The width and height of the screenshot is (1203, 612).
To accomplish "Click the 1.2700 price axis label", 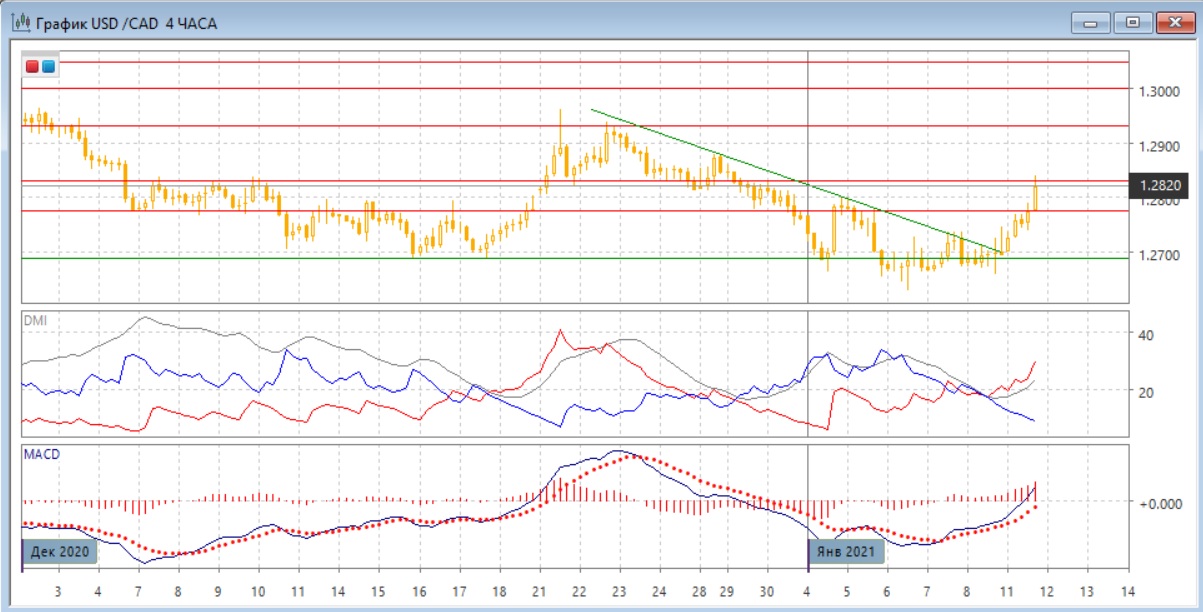I will pyautogui.click(x=1161, y=256).
